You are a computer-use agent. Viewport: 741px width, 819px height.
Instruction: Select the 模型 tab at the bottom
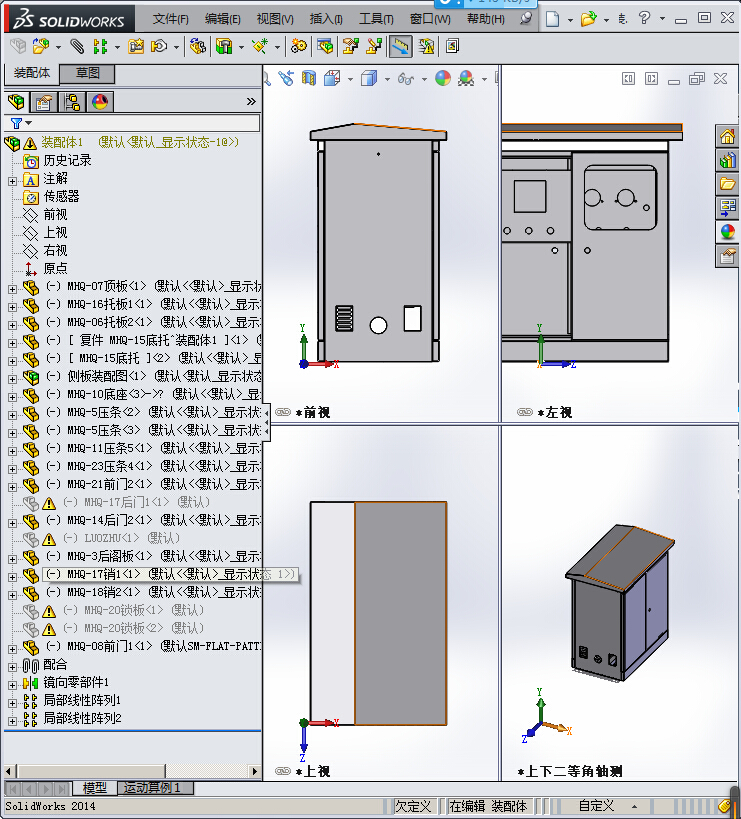click(x=95, y=788)
